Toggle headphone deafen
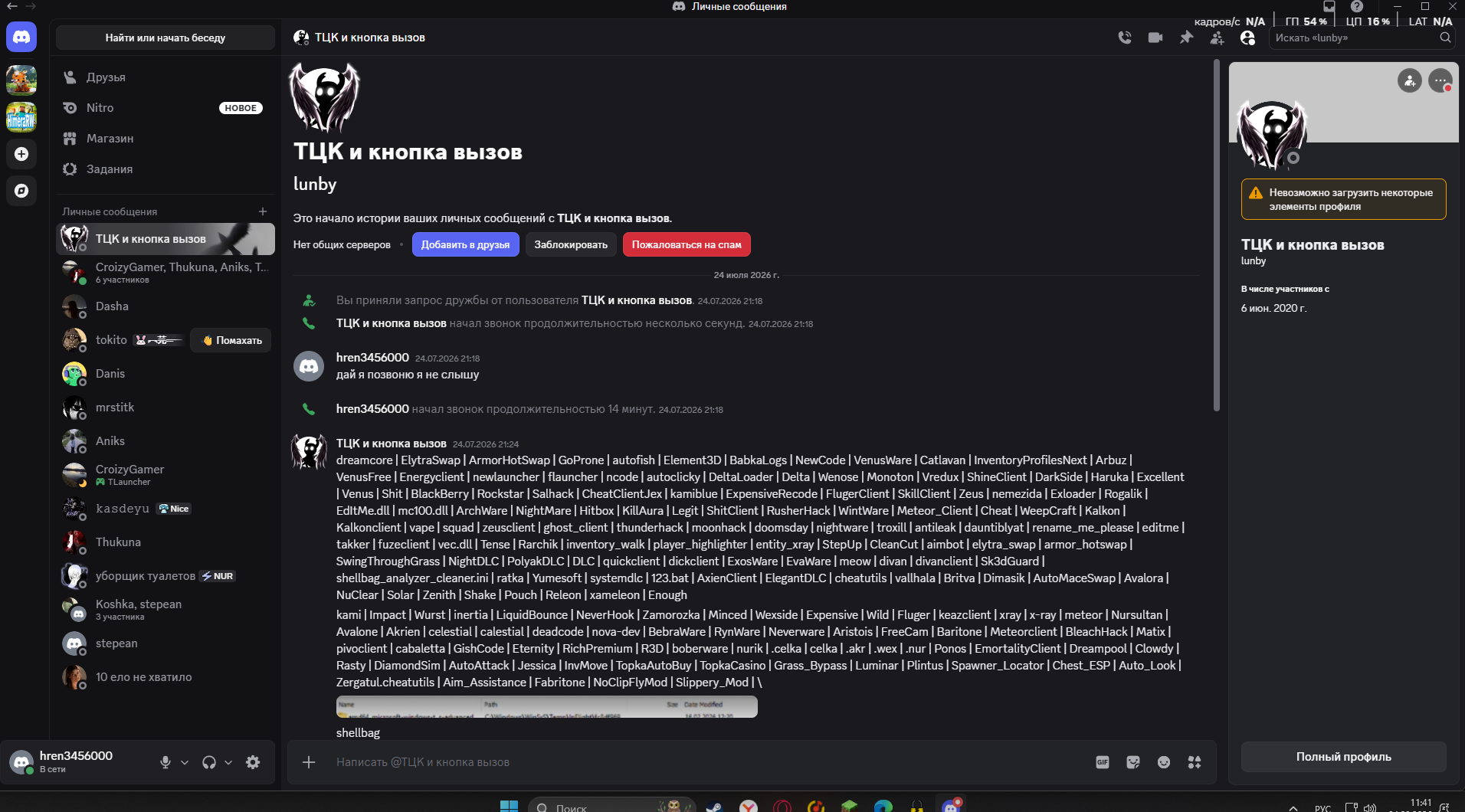The height and width of the screenshot is (812, 1465). [209, 762]
